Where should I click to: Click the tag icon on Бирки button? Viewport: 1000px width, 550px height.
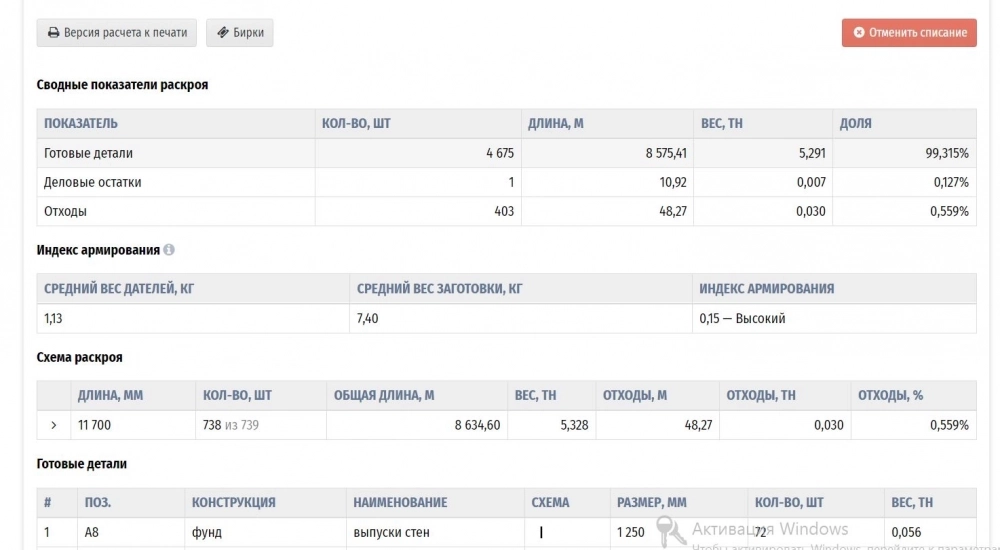[x=223, y=33]
